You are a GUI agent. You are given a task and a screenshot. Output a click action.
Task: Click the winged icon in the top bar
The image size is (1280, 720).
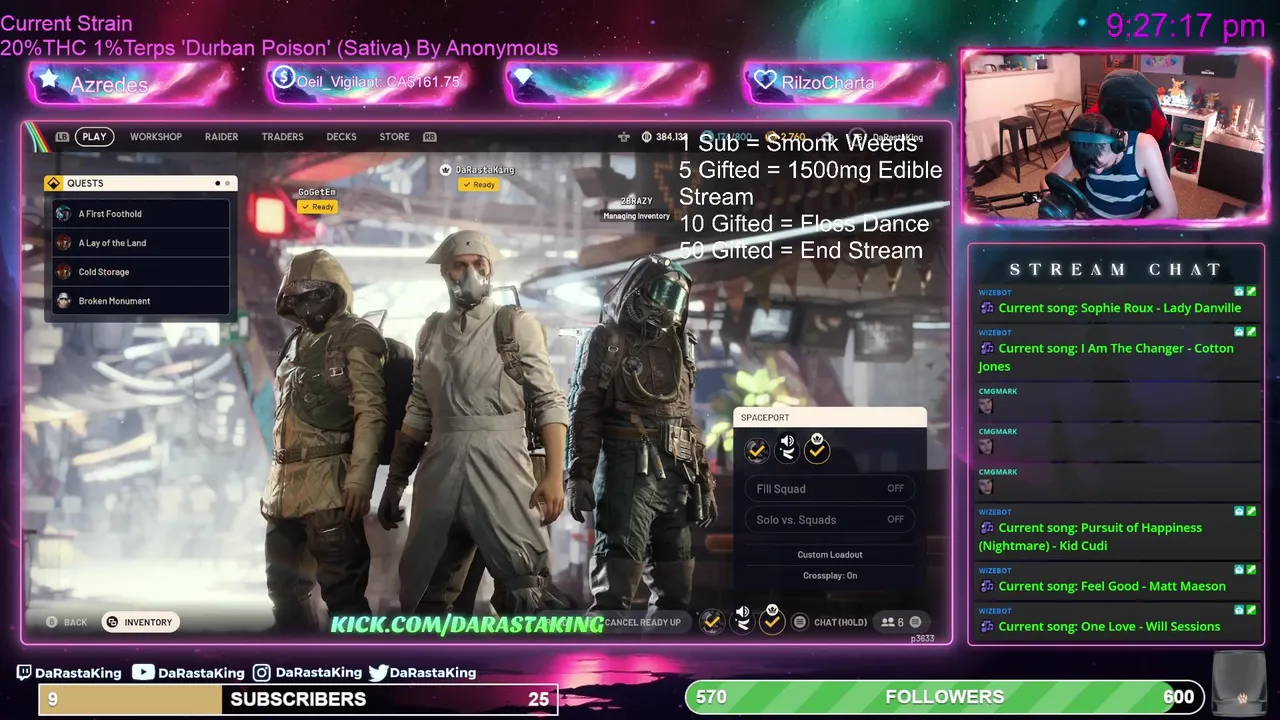pyautogui.click(x=623, y=137)
